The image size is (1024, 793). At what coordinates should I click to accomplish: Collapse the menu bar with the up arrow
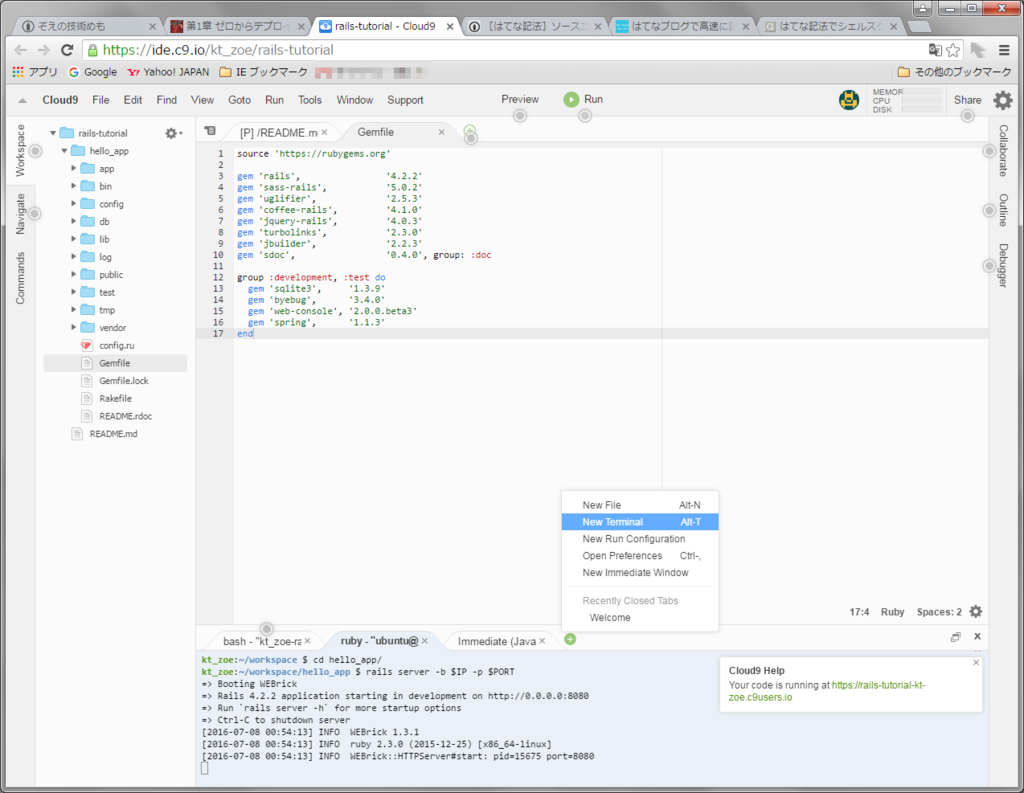click(x=22, y=101)
